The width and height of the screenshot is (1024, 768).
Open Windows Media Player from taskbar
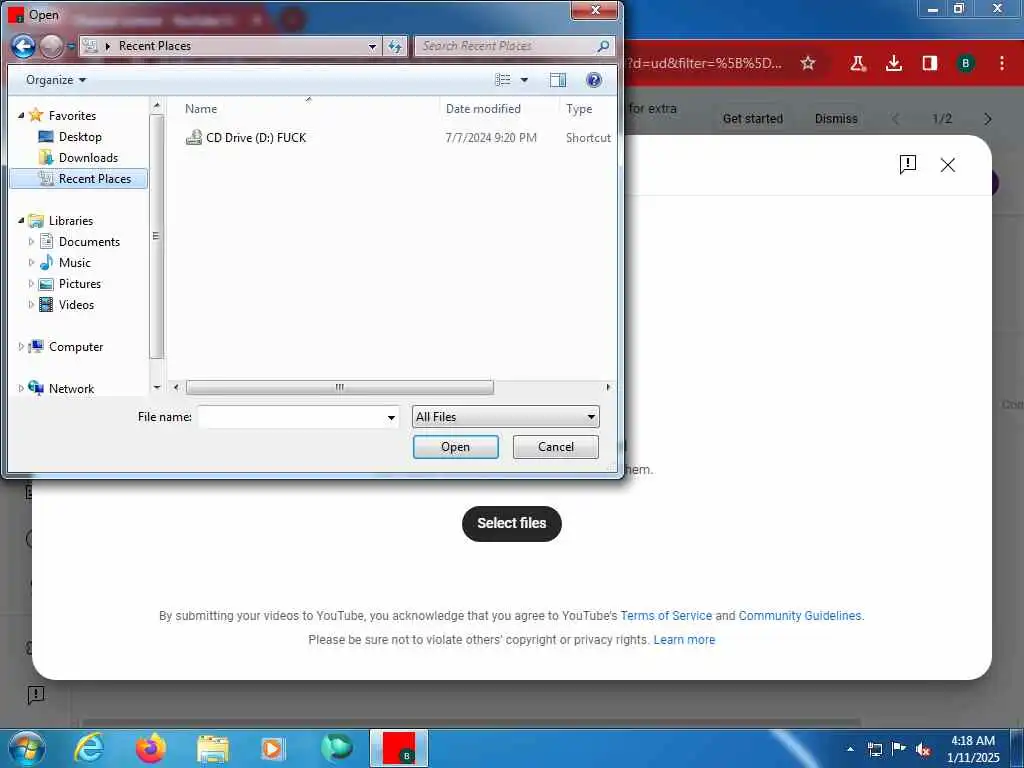tap(274, 748)
